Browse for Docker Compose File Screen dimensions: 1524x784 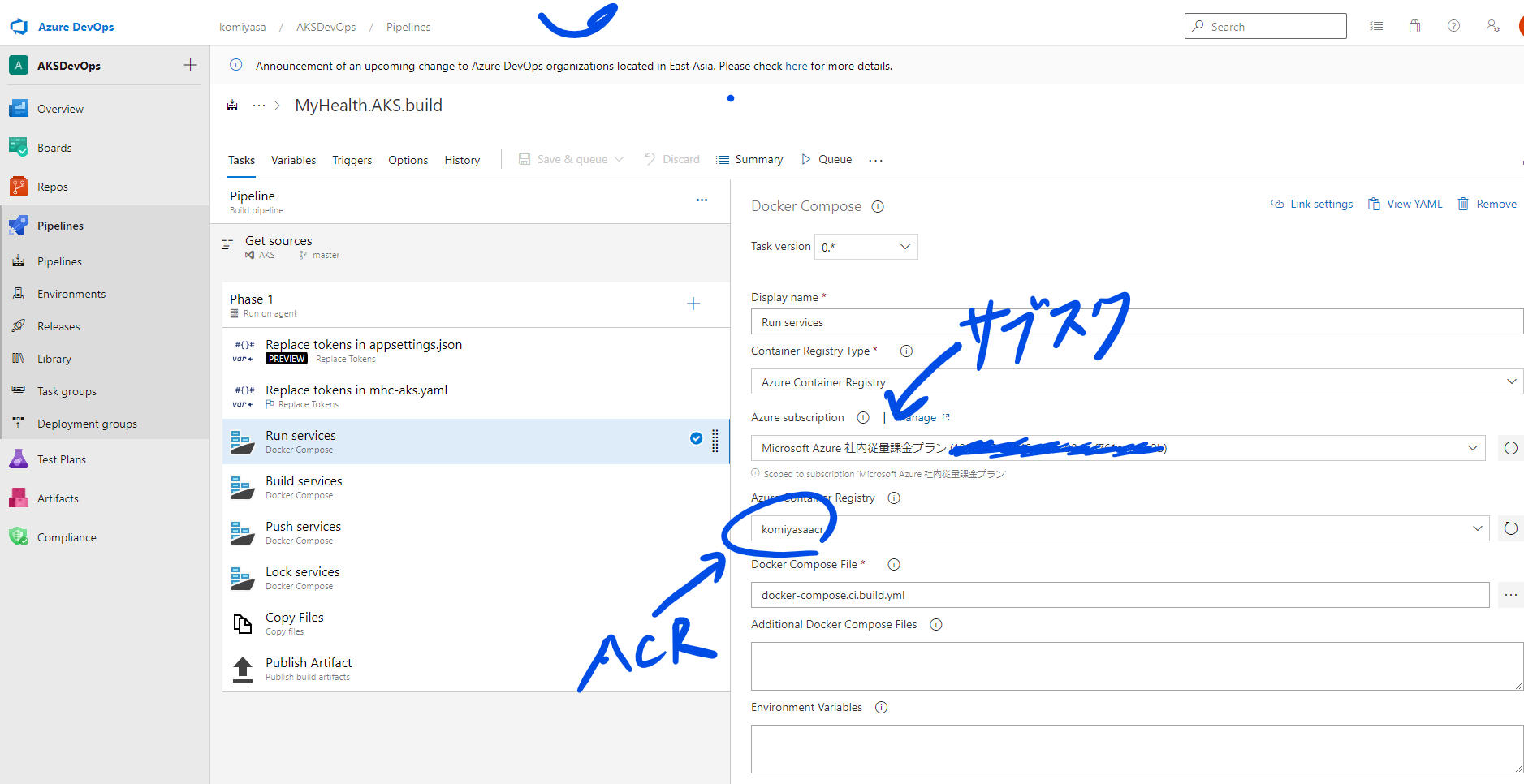(x=1510, y=595)
